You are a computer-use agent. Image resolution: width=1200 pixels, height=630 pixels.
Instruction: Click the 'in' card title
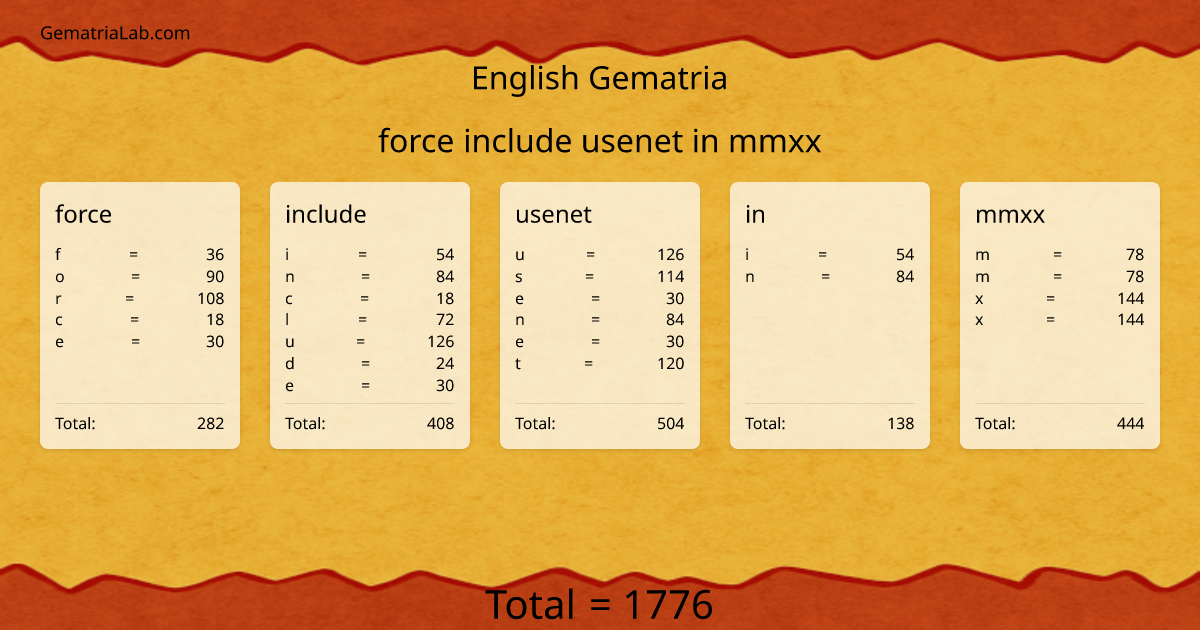click(x=755, y=214)
